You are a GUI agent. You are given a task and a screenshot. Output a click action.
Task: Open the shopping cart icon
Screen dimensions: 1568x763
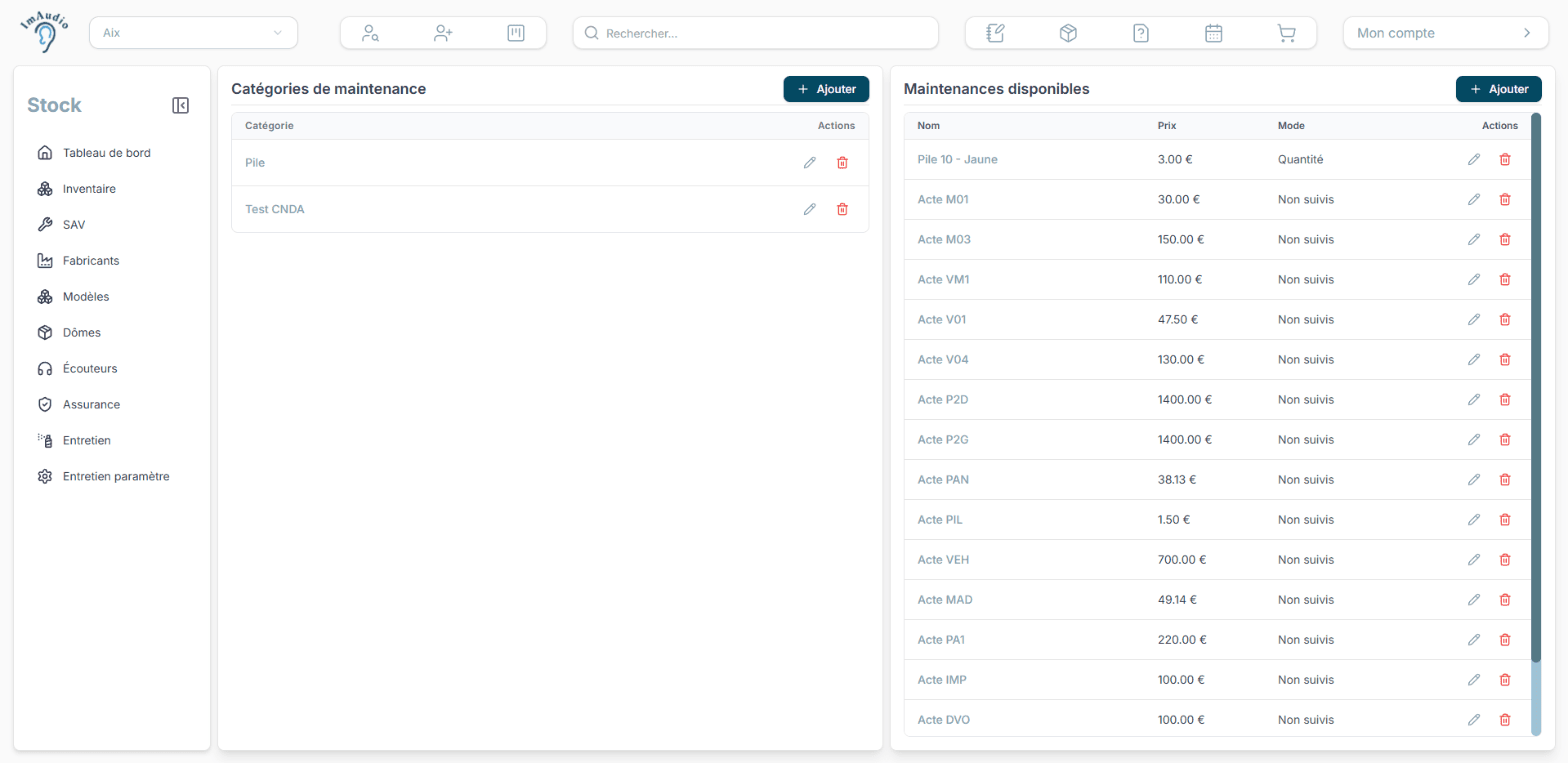point(1286,33)
